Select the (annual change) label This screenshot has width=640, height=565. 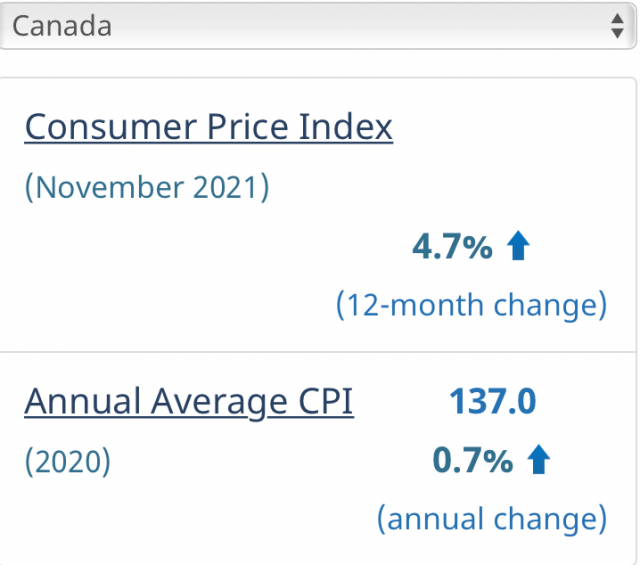[491, 518]
